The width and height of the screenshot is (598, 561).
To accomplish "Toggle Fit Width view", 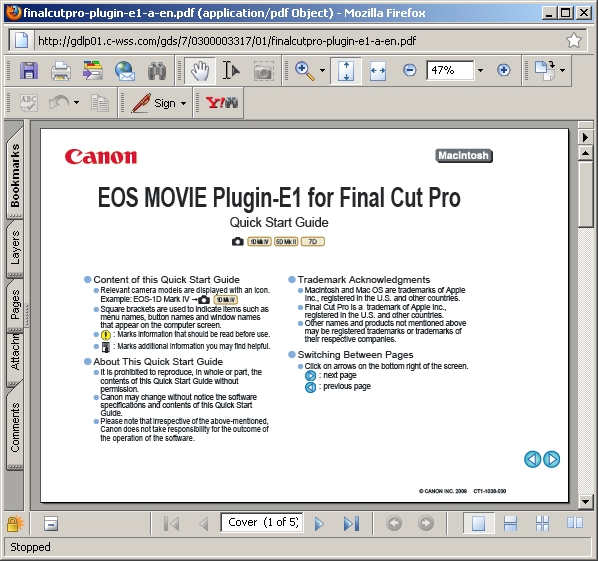I will pyautogui.click(x=378, y=71).
